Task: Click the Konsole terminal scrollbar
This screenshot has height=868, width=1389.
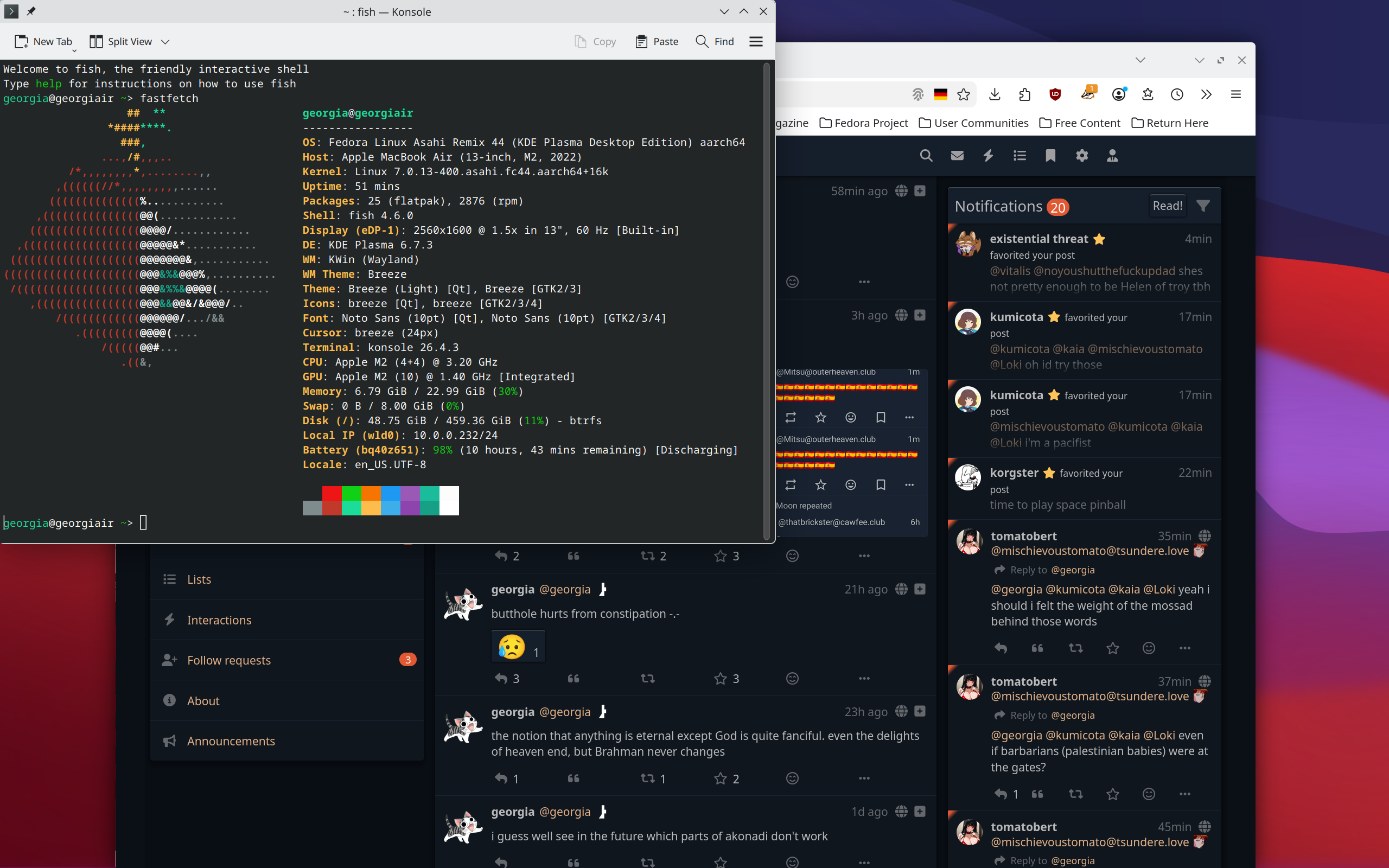Action: (x=766, y=301)
